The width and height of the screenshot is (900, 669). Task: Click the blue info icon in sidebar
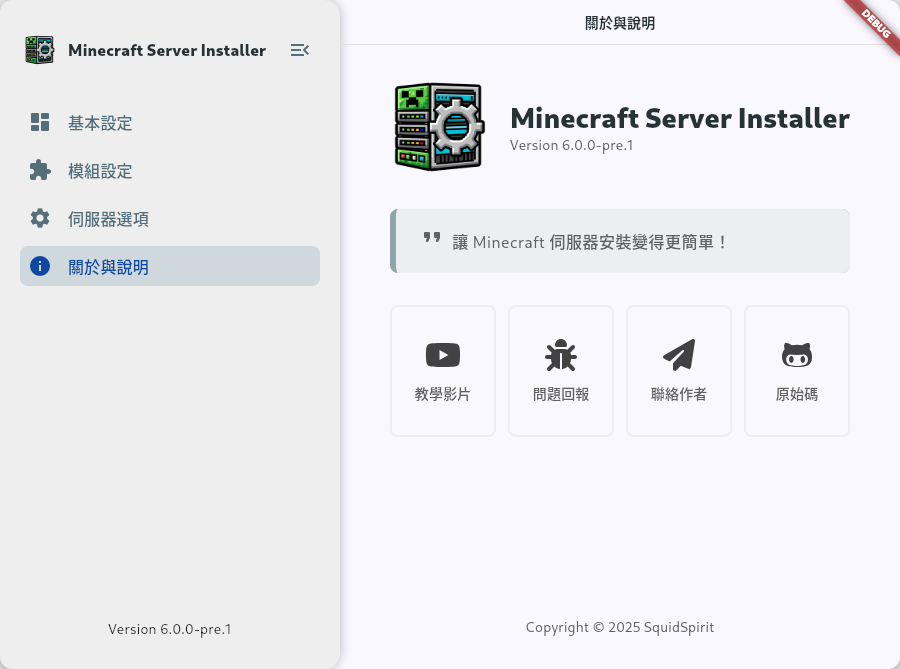pyautogui.click(x=40, y=266)
